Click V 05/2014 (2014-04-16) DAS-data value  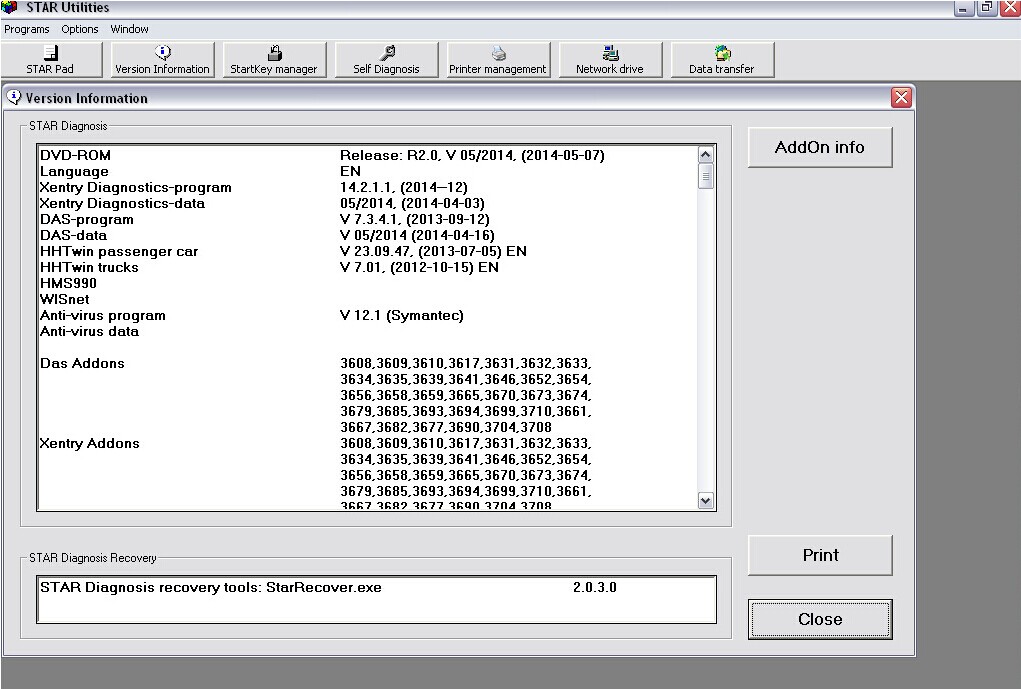pos(417,235)
